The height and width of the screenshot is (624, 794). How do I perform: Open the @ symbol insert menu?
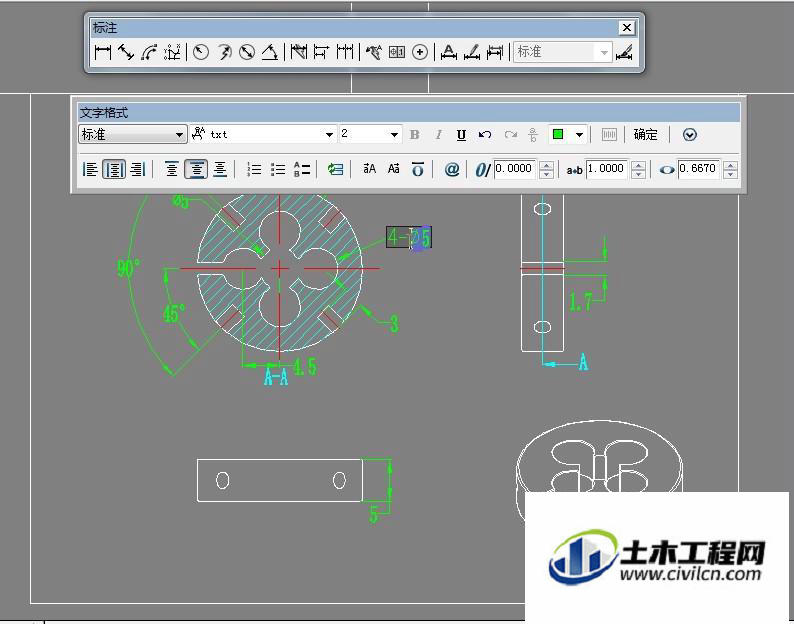click(451, 169)
